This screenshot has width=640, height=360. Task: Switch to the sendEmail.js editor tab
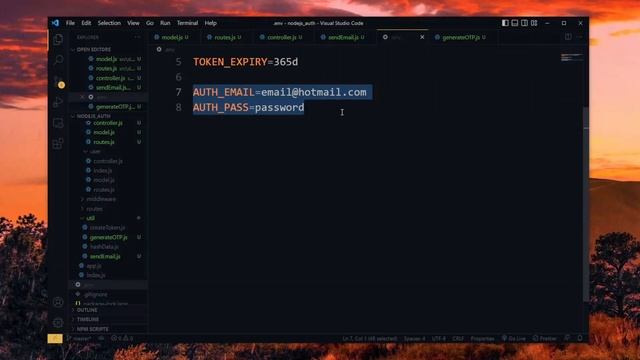pos(345,37)
